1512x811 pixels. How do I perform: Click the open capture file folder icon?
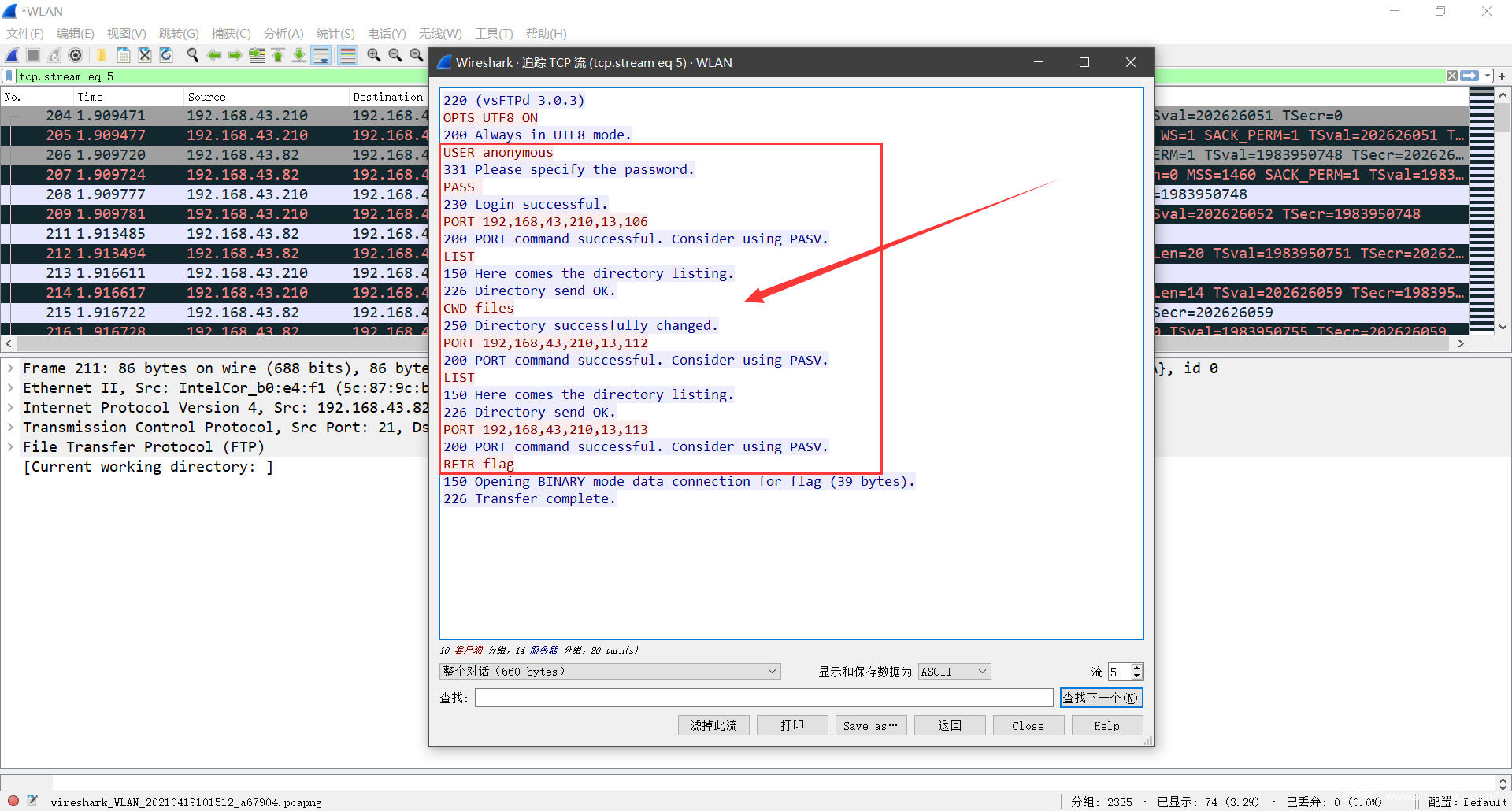pyautogui.click(x=102, y=55)
